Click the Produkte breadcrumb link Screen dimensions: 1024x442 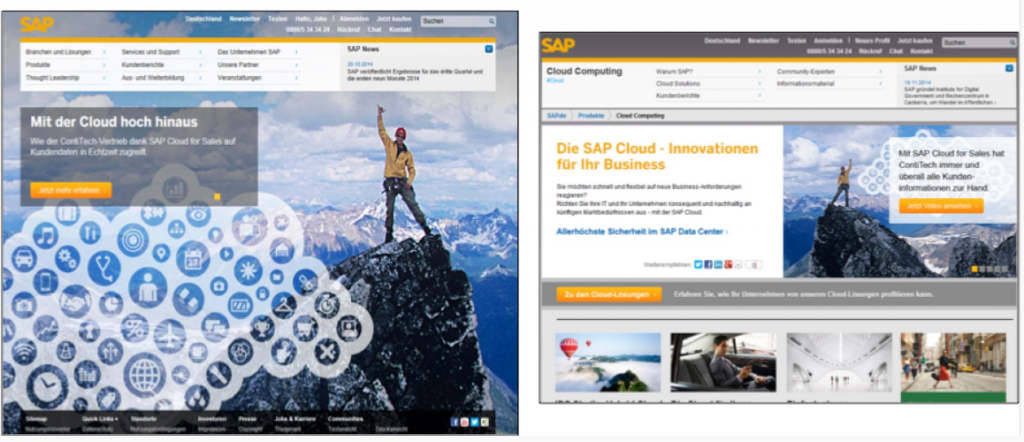pos(591,116)
